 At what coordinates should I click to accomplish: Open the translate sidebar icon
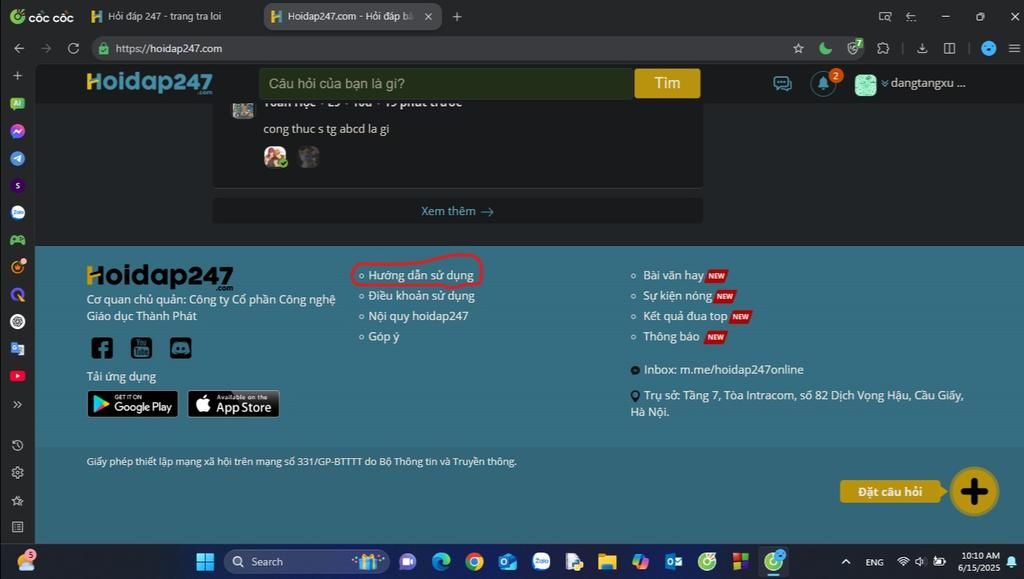coord(18,349)
